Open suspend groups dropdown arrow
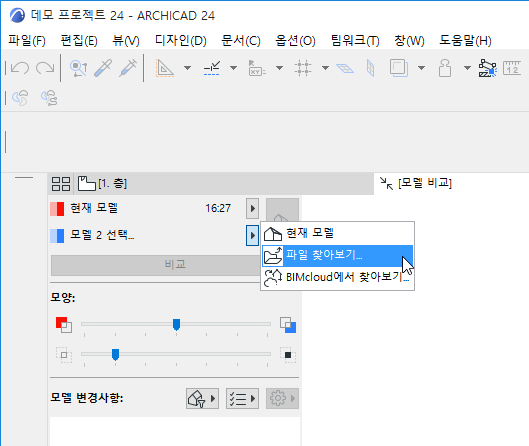This screenshot has height=446, width=529. 467,68
